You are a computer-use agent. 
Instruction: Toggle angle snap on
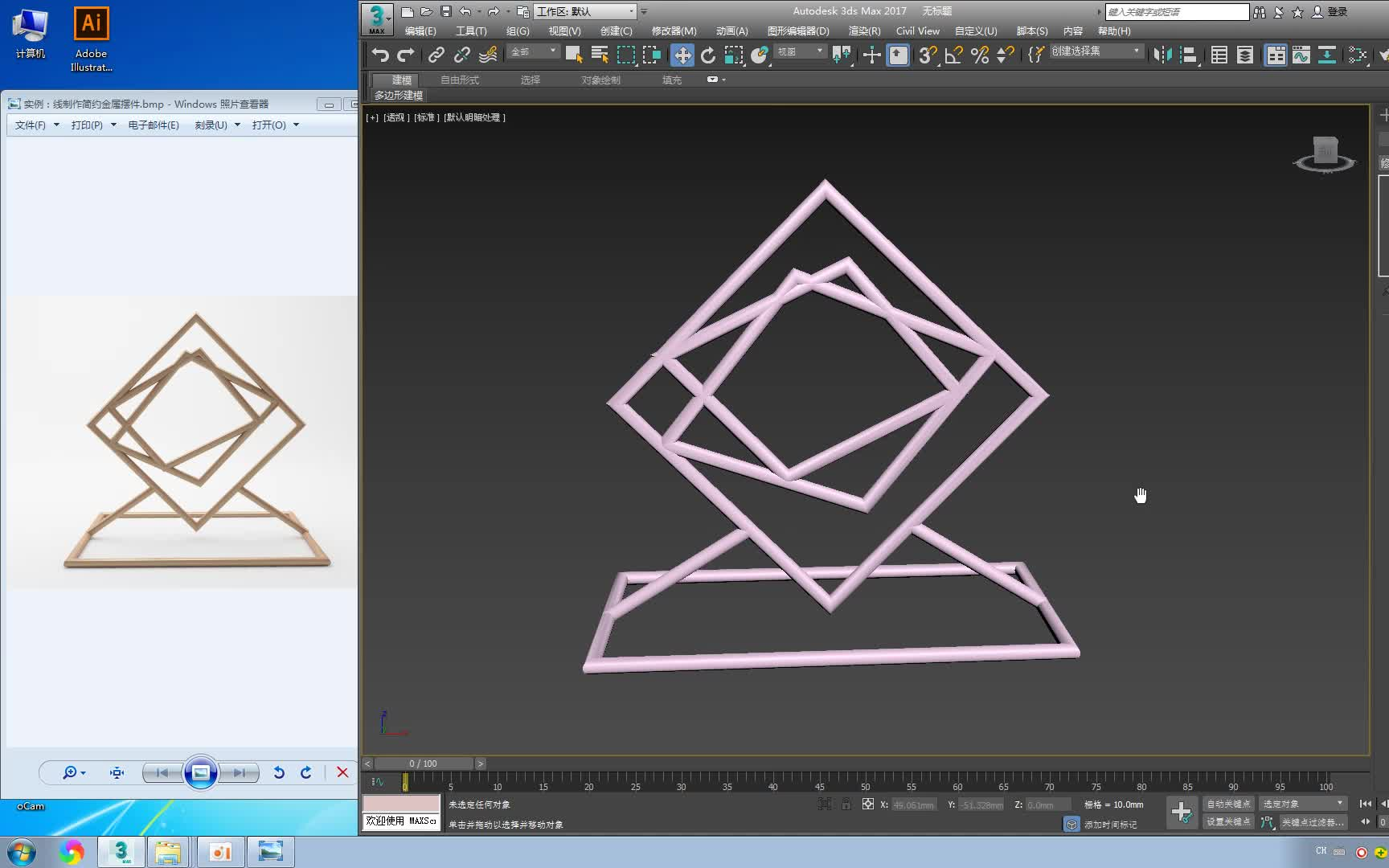click(952, 55)
